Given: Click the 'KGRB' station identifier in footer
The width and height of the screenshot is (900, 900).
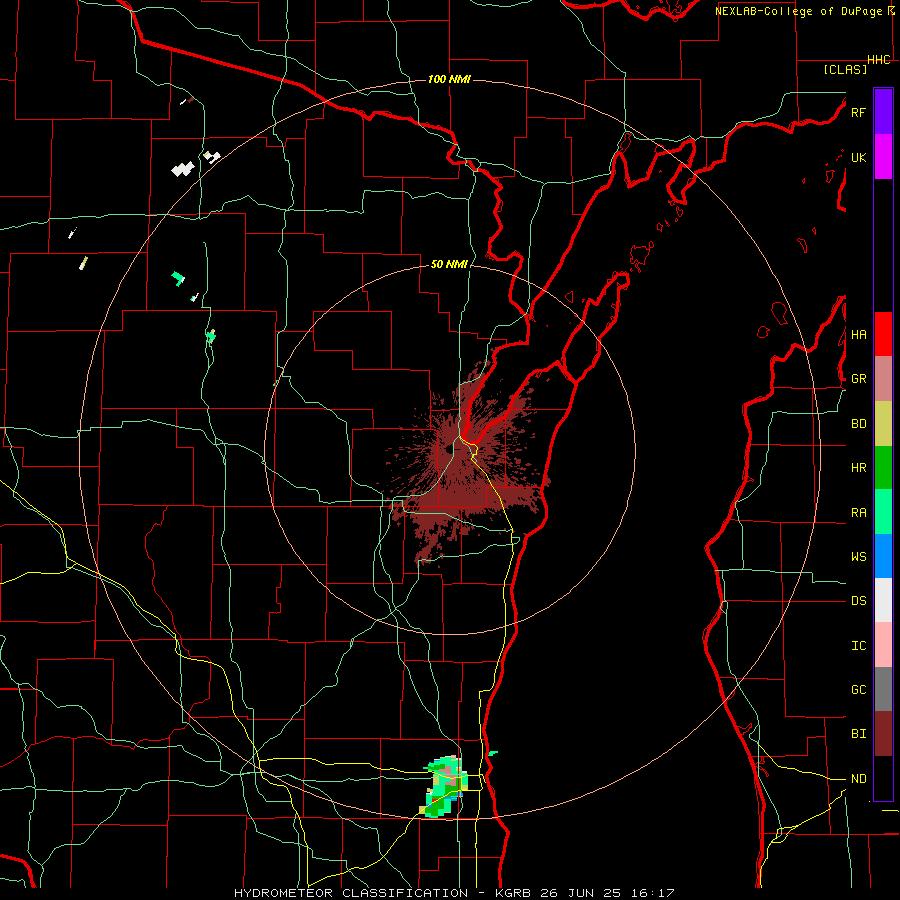Looking at the screenshot, I should click(512, 893).
